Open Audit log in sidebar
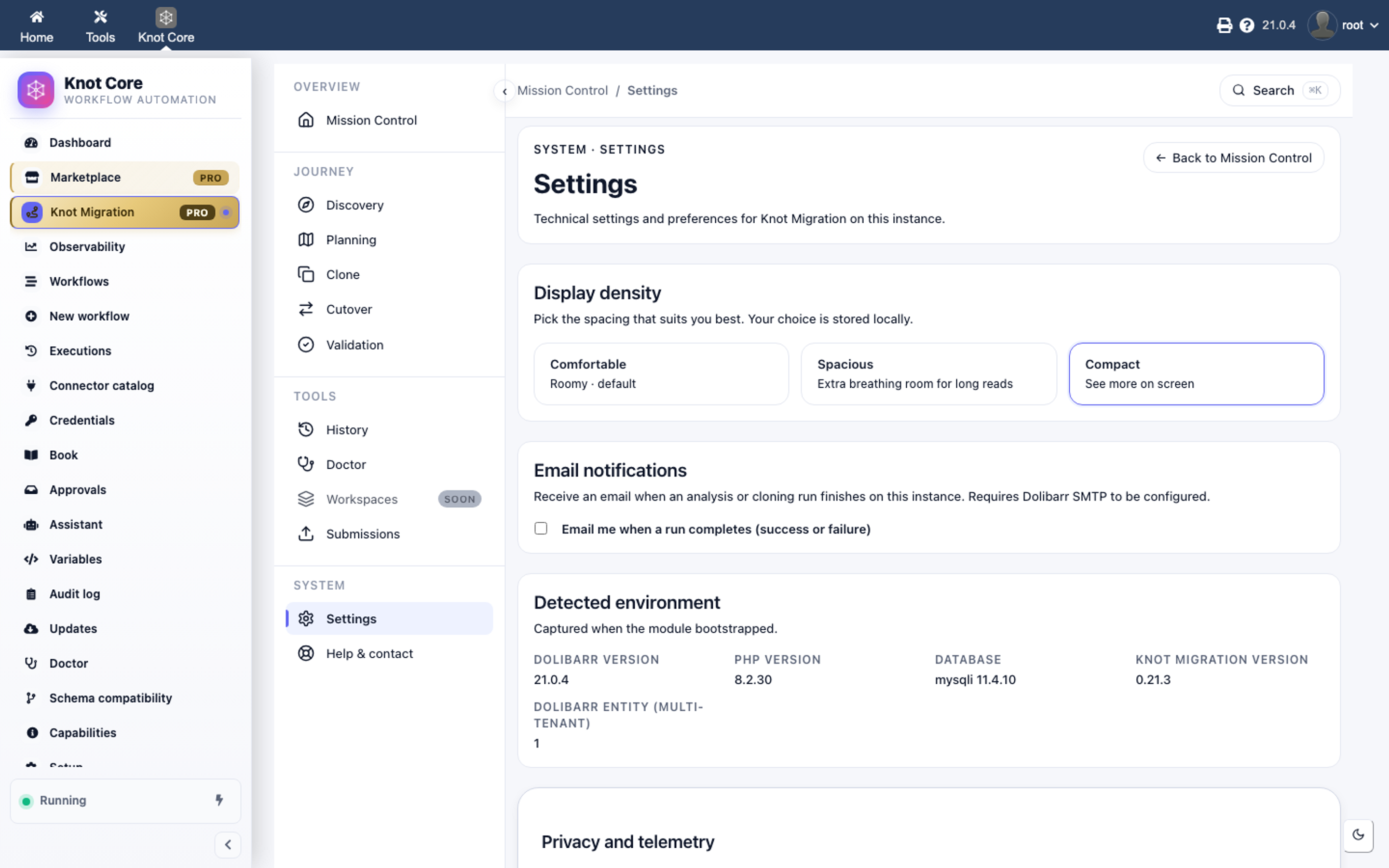This screenshot has height=868, width=1389. 124,594
